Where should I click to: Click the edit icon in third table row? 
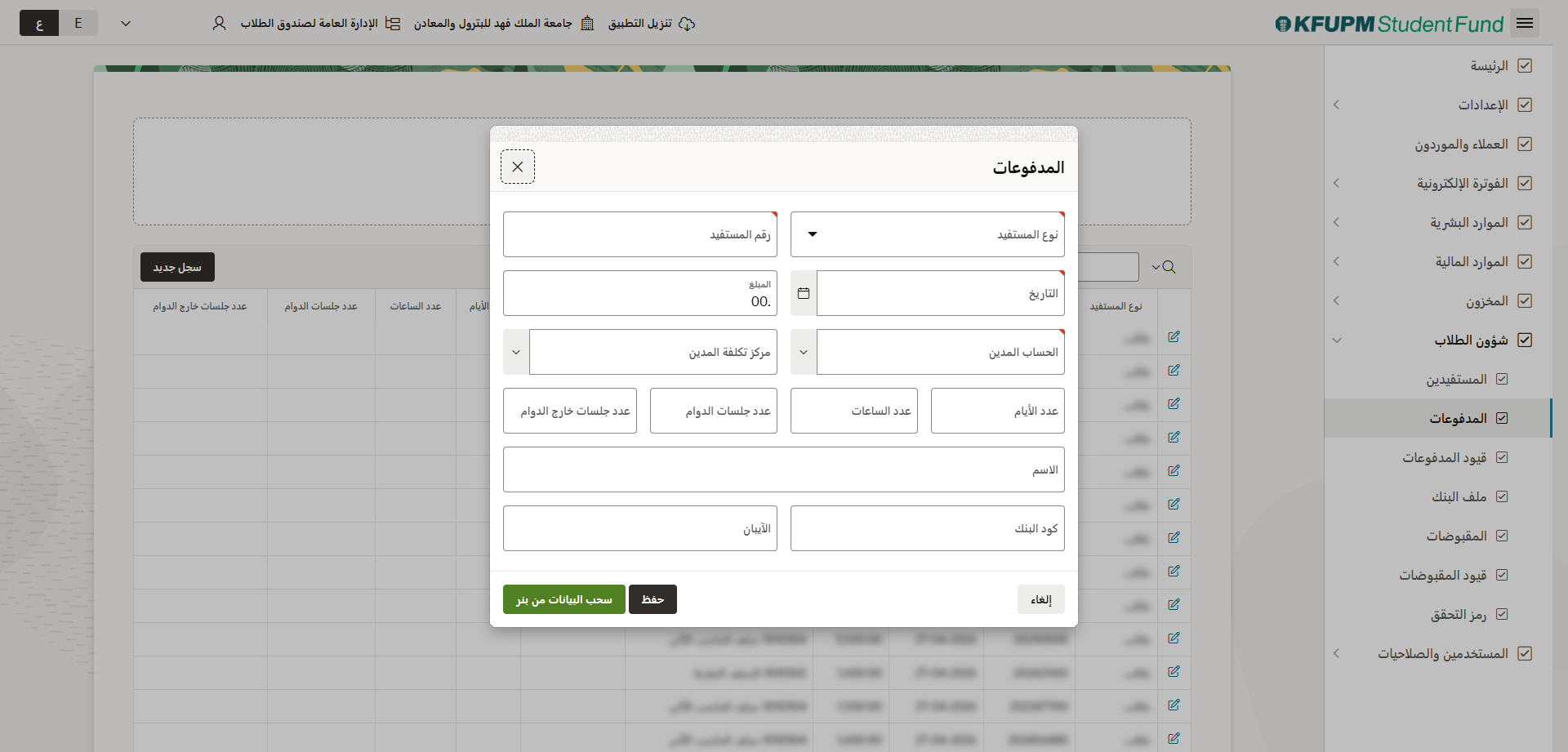click(x=1174, y=403)
